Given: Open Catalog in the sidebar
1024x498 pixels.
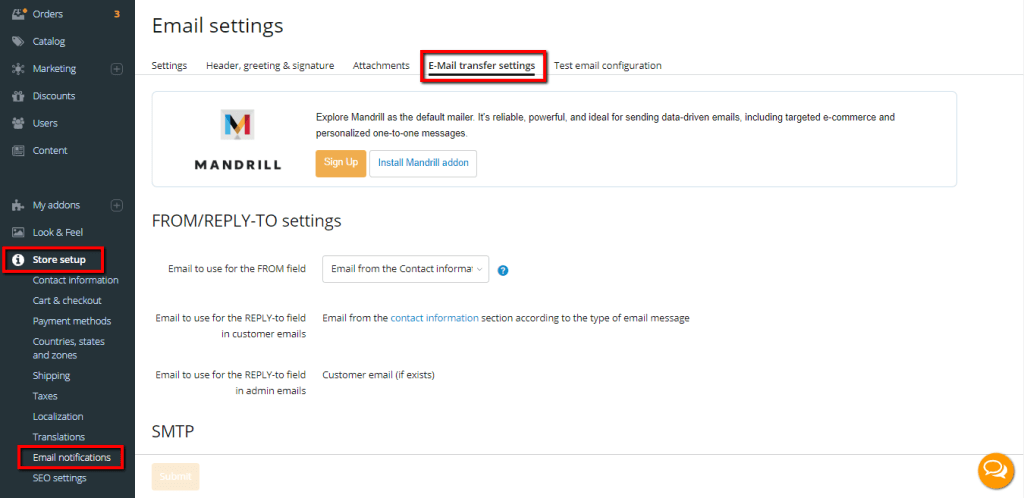Looking at the screenshot, I should [49, 41].
